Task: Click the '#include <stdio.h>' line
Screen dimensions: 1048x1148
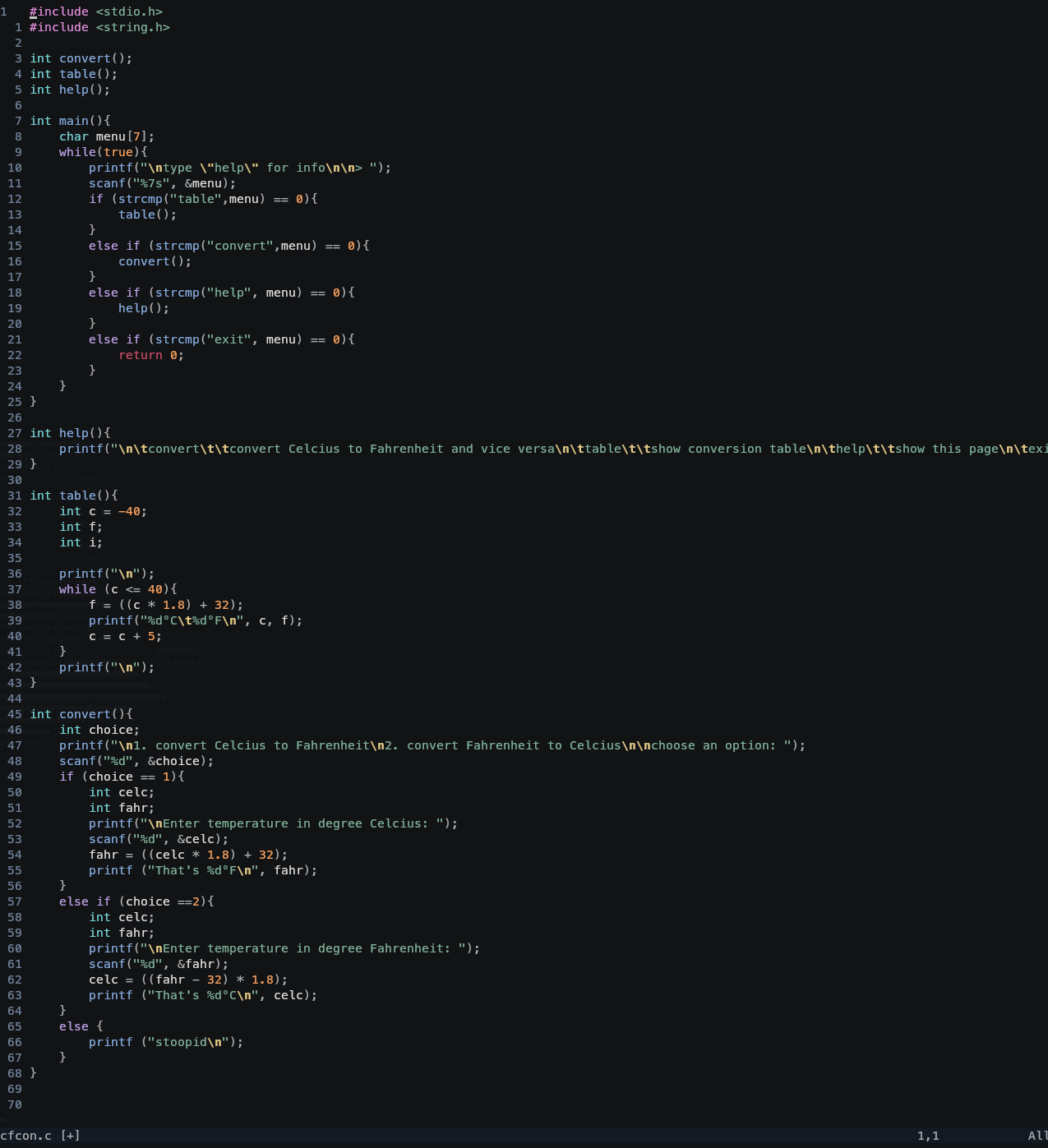Action: [96, 12]
